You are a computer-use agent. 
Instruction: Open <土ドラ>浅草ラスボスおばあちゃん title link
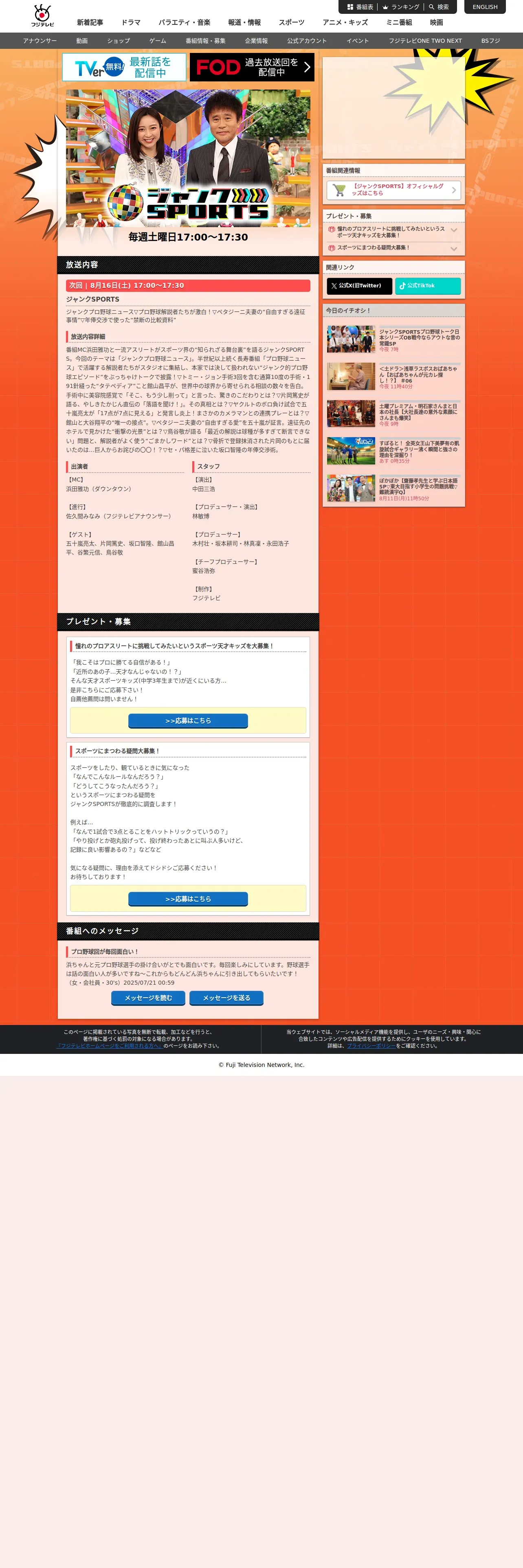(420, 374)
